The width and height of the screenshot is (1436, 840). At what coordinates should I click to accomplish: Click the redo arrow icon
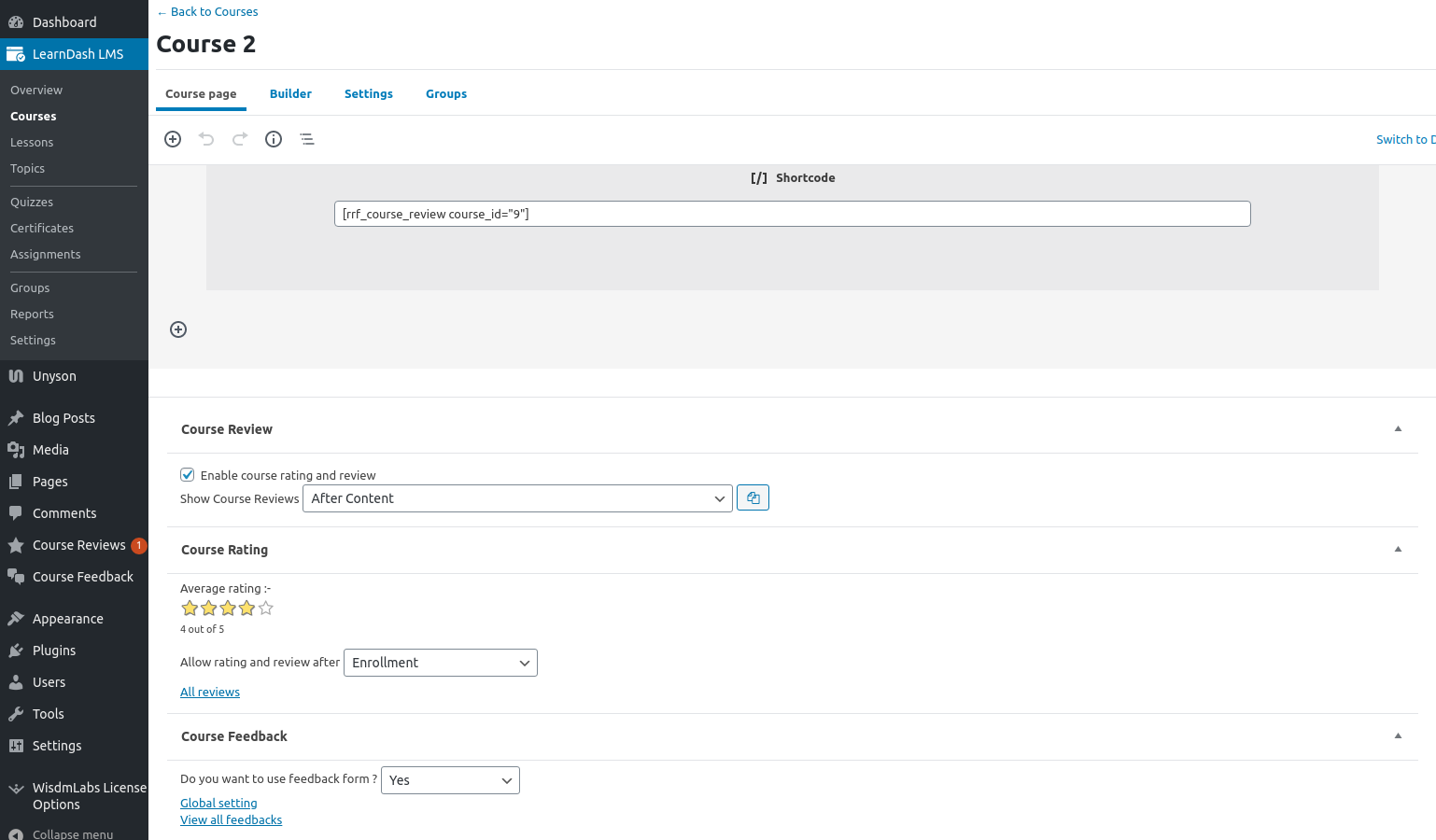tap(240, 139)
